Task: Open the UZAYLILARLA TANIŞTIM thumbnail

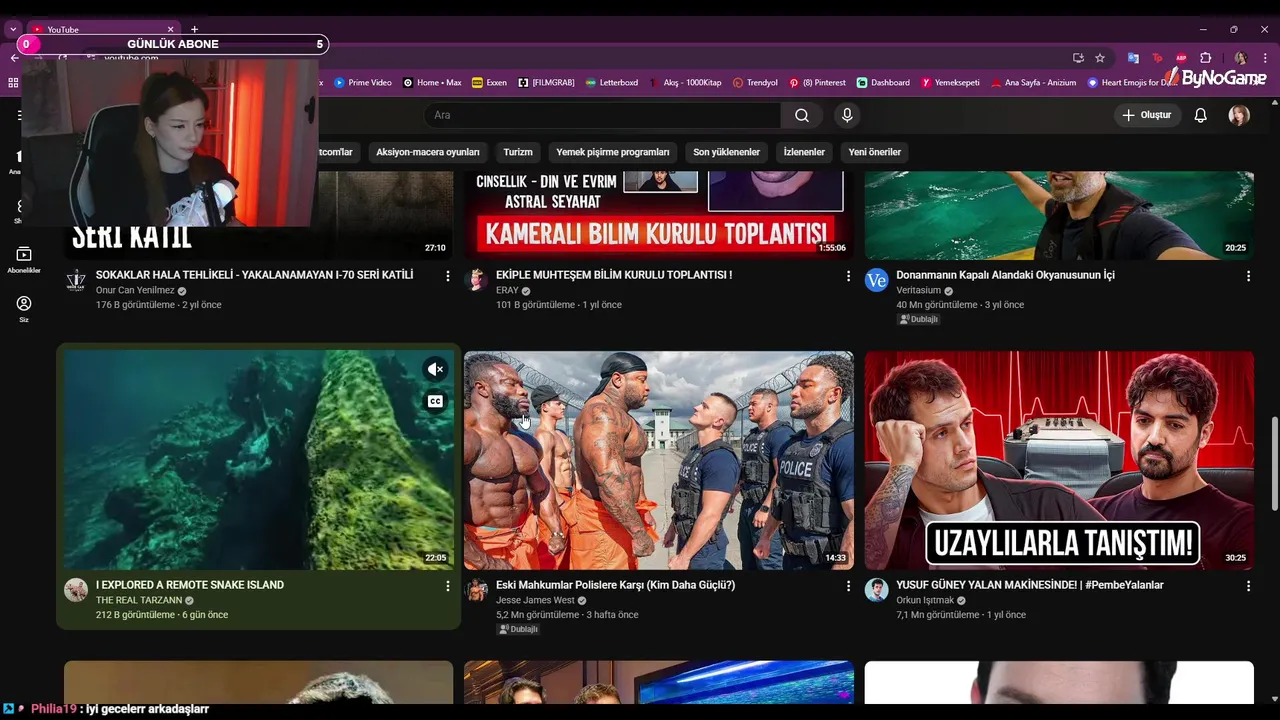Action: point(1059,460)
